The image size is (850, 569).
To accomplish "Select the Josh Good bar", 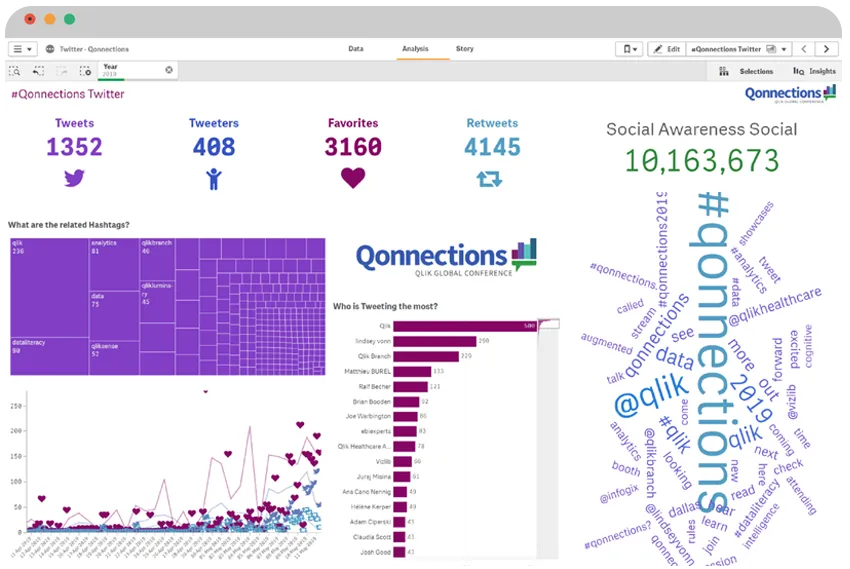I will coord(400,553).
